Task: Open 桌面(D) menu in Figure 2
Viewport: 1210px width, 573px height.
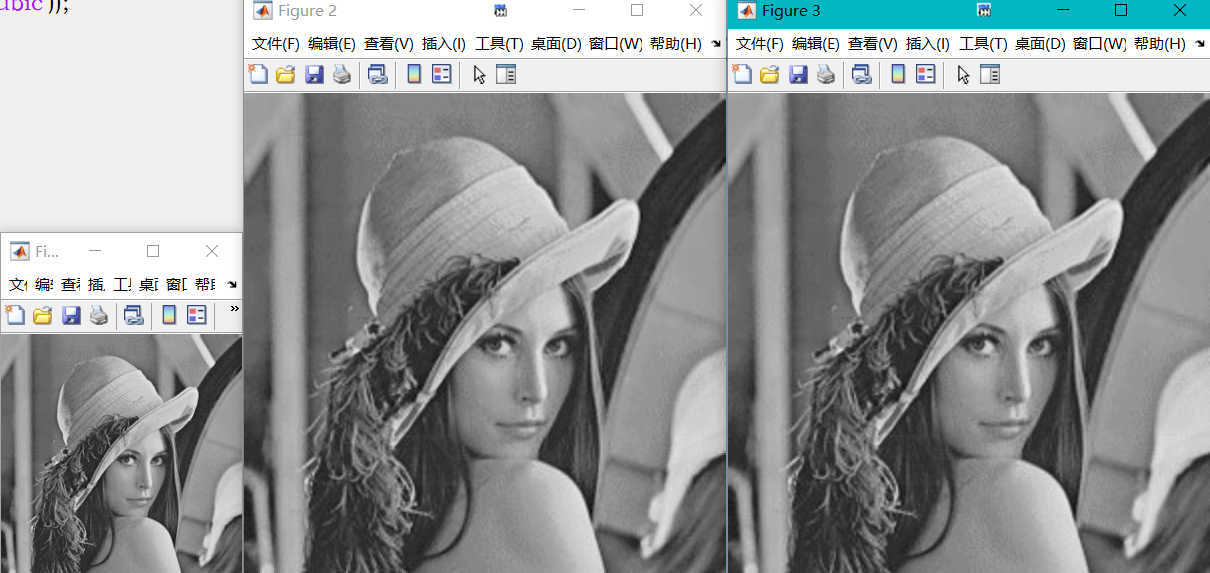Action: (x=556, y=44)
